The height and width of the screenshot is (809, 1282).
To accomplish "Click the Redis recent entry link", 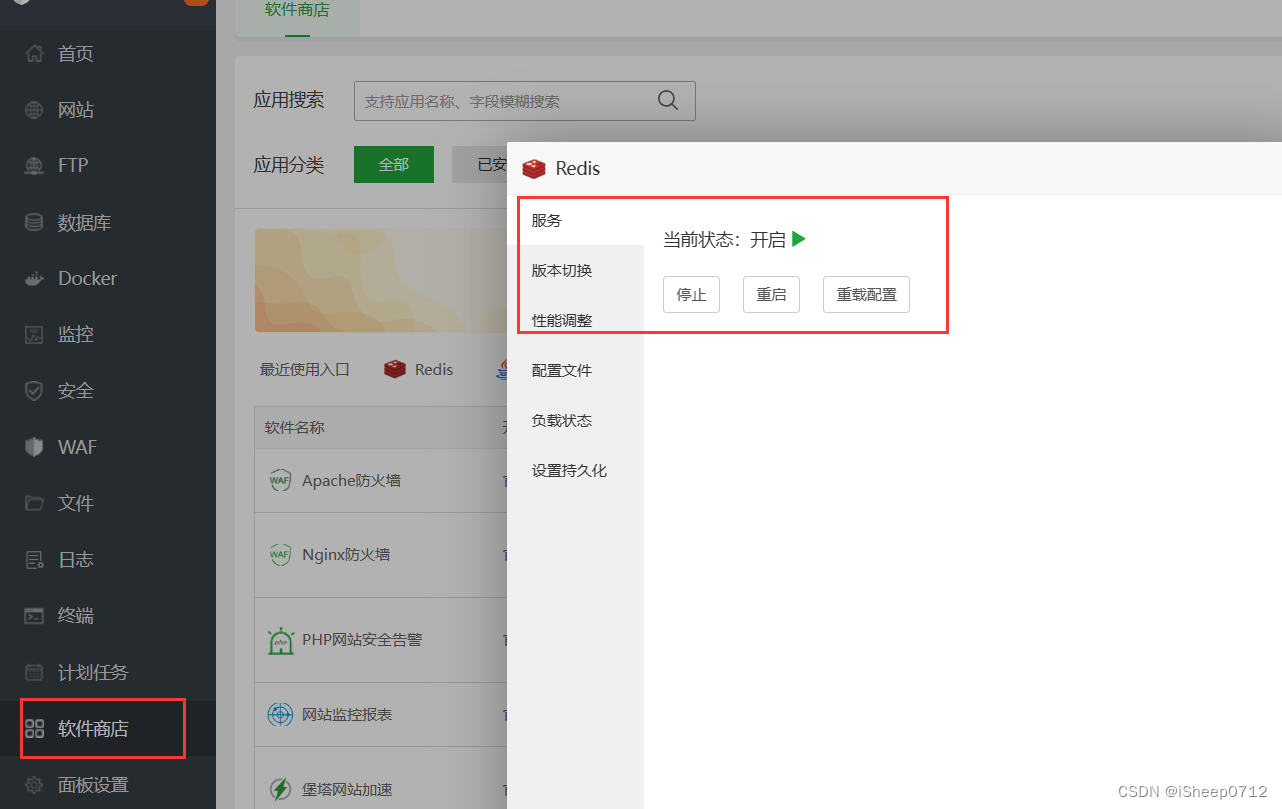I will tap(434, 369).
